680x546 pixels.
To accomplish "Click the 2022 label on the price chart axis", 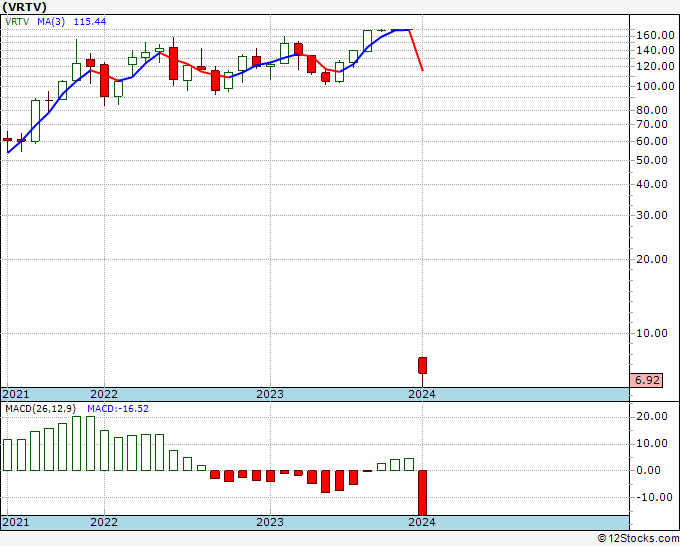I will 104,394.
